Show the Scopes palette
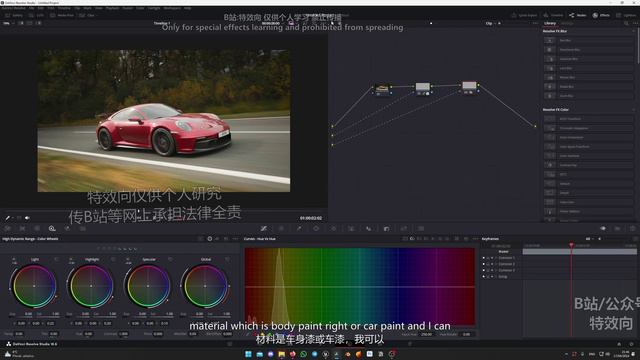The width and height of the screenshot is (640, 360). (x=618, y=229)
